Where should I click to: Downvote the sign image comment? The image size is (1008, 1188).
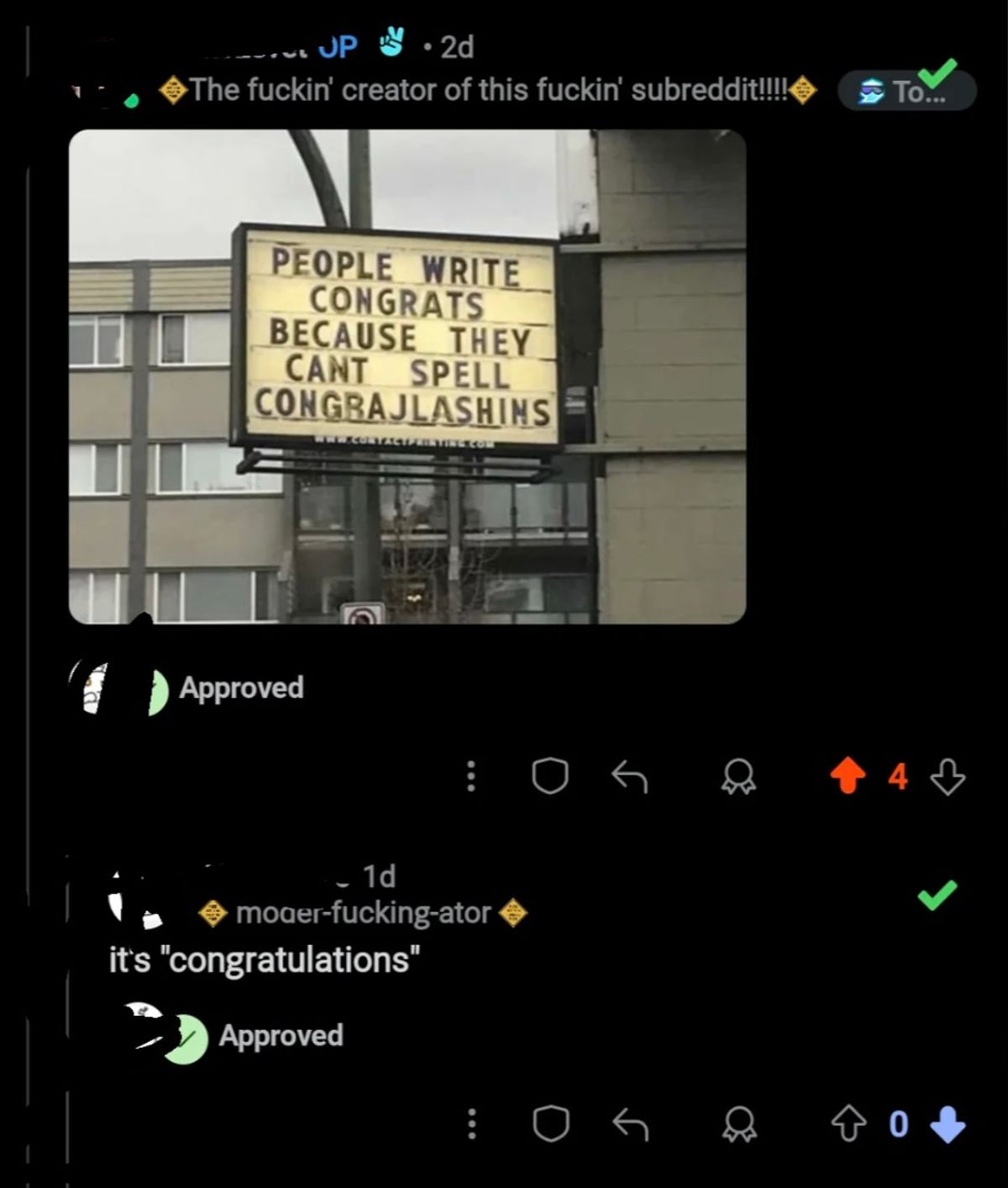click(948, 776)
